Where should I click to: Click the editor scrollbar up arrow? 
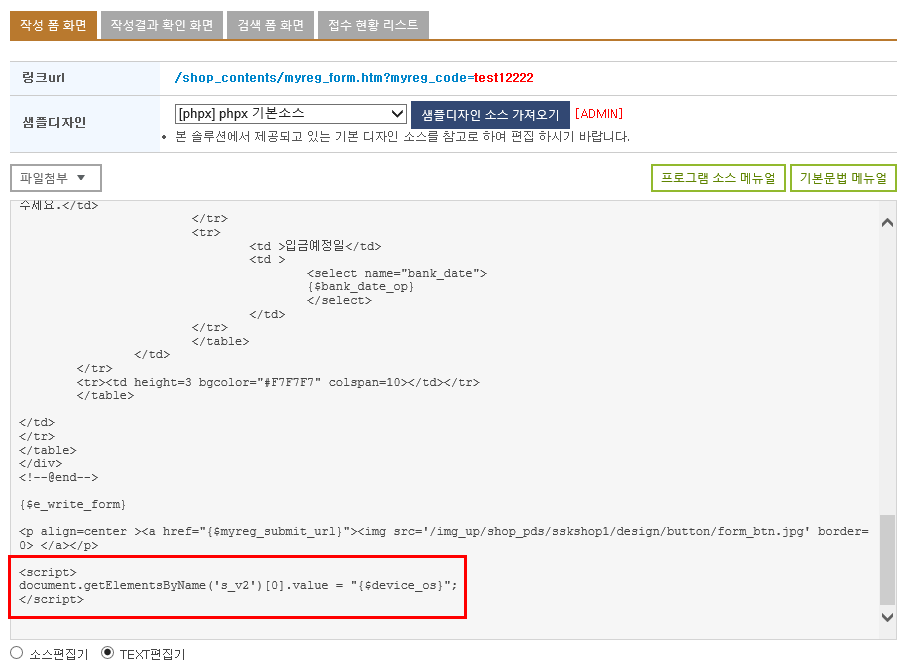click(887, 222)
